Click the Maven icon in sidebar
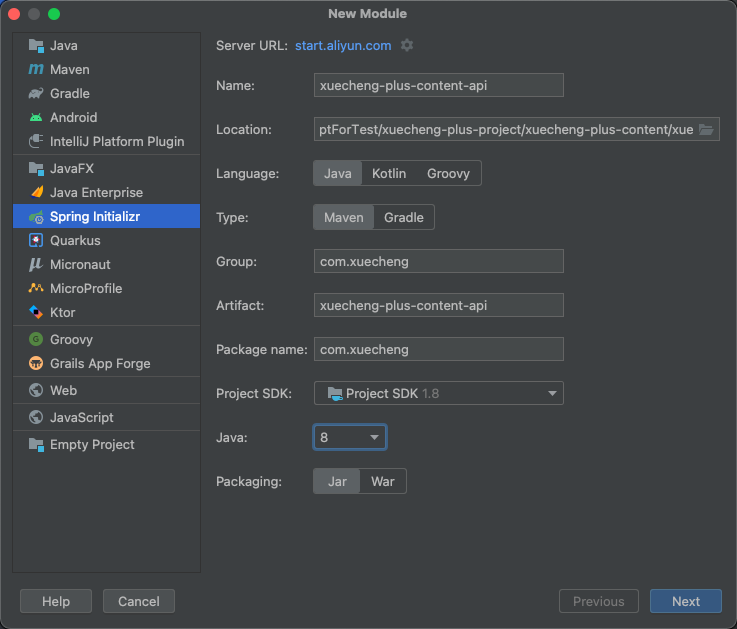The width and height of the screenshot is (737, 629). click(36, 70)
